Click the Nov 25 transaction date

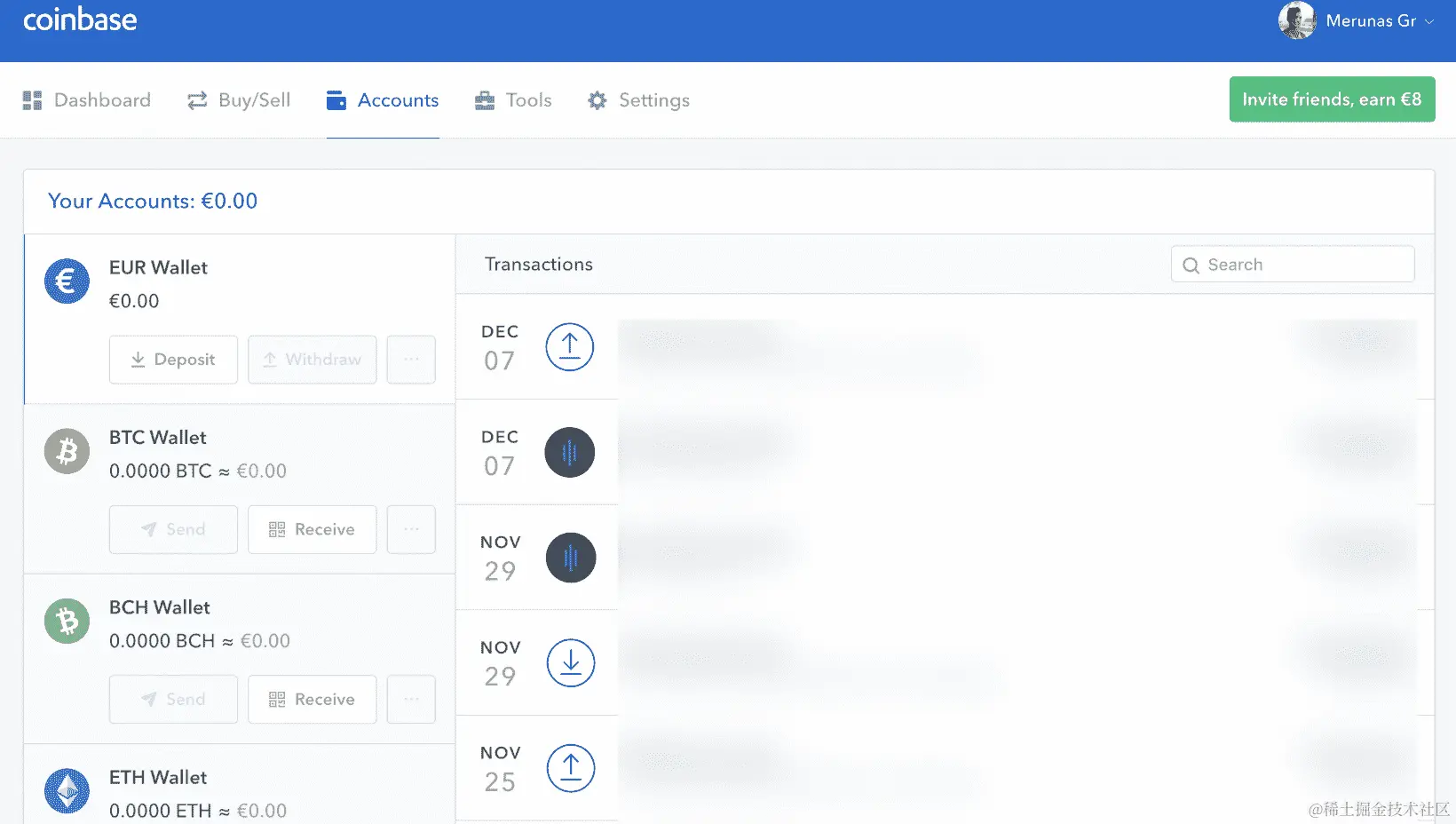point(500,769)
